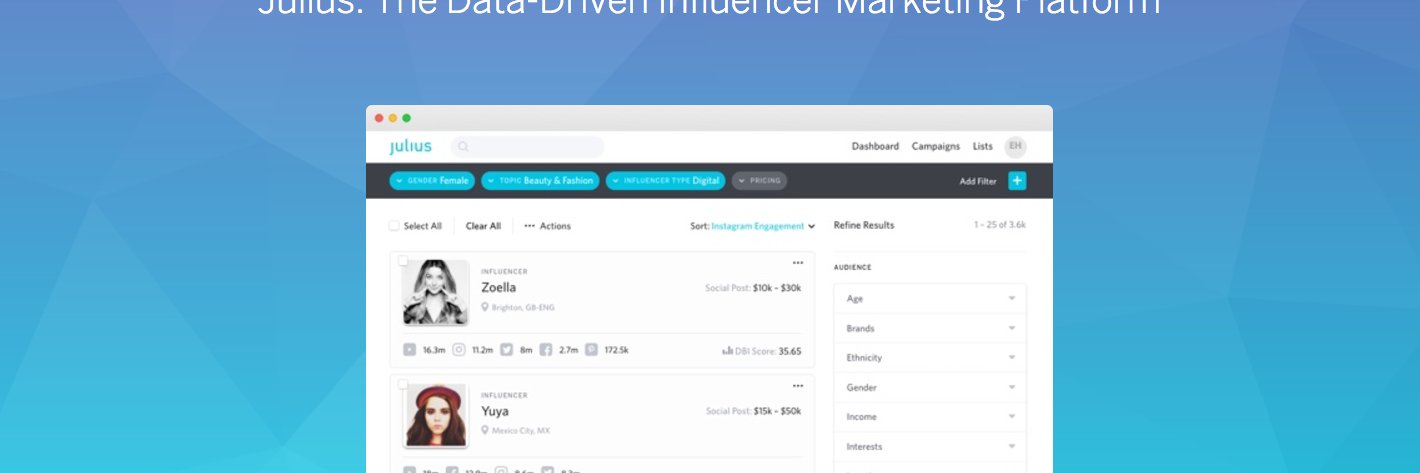1420x473 pixels.
Task: Select the Zoella card checkbox
Action: [403, 260]
